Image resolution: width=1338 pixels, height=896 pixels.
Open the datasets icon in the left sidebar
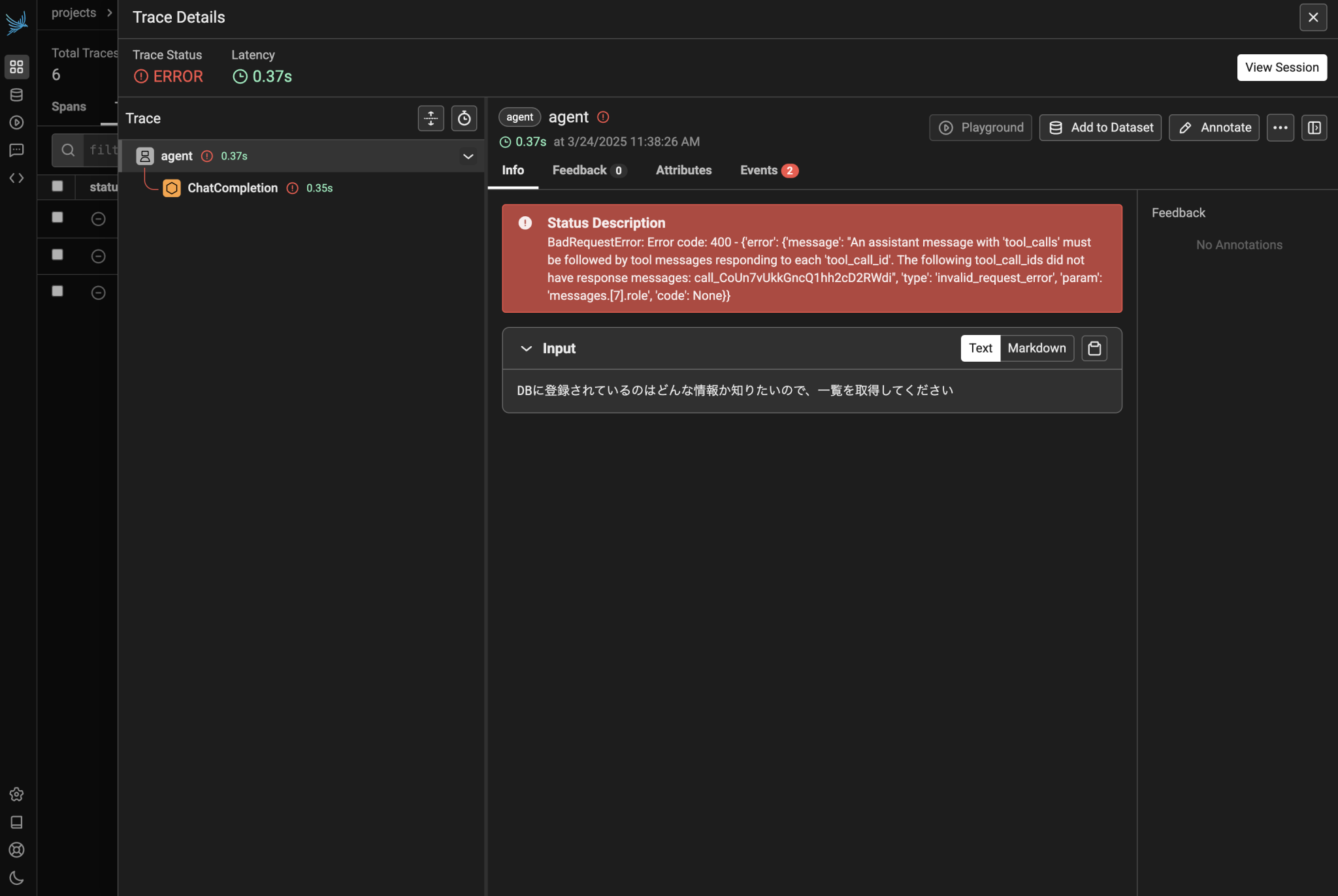16,95
